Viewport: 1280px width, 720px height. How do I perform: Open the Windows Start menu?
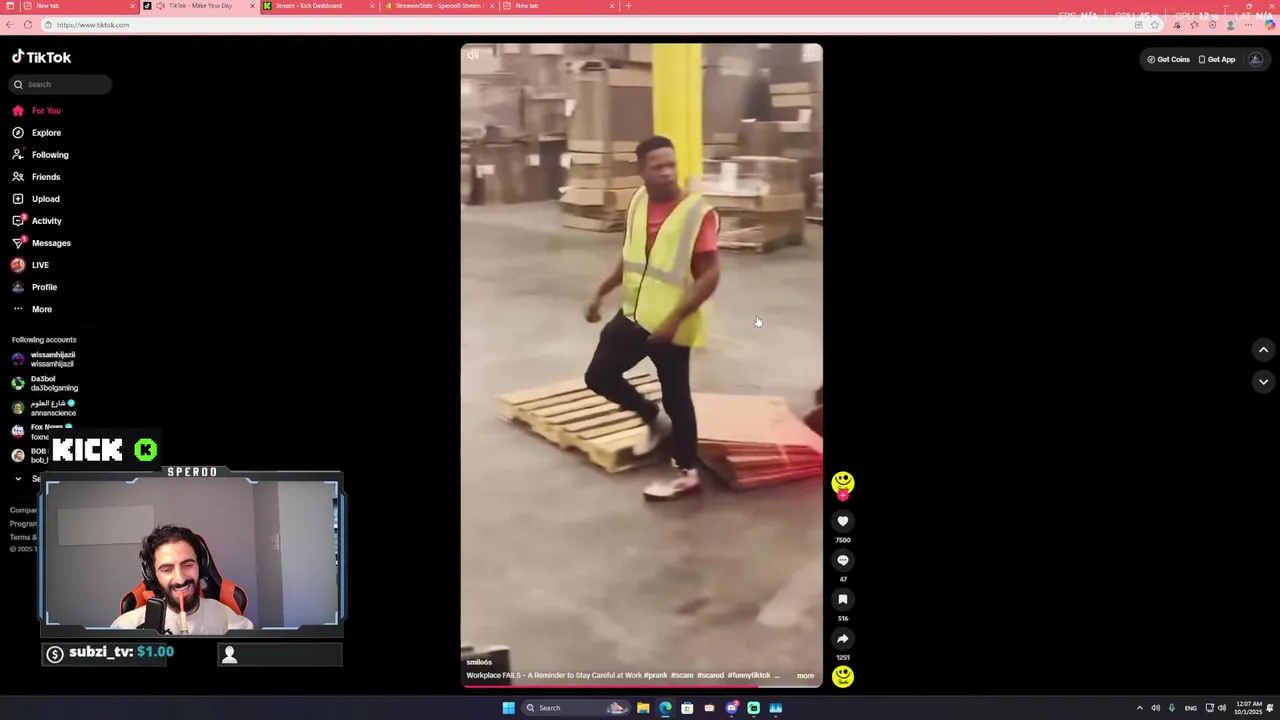click(x=508, y=708)
